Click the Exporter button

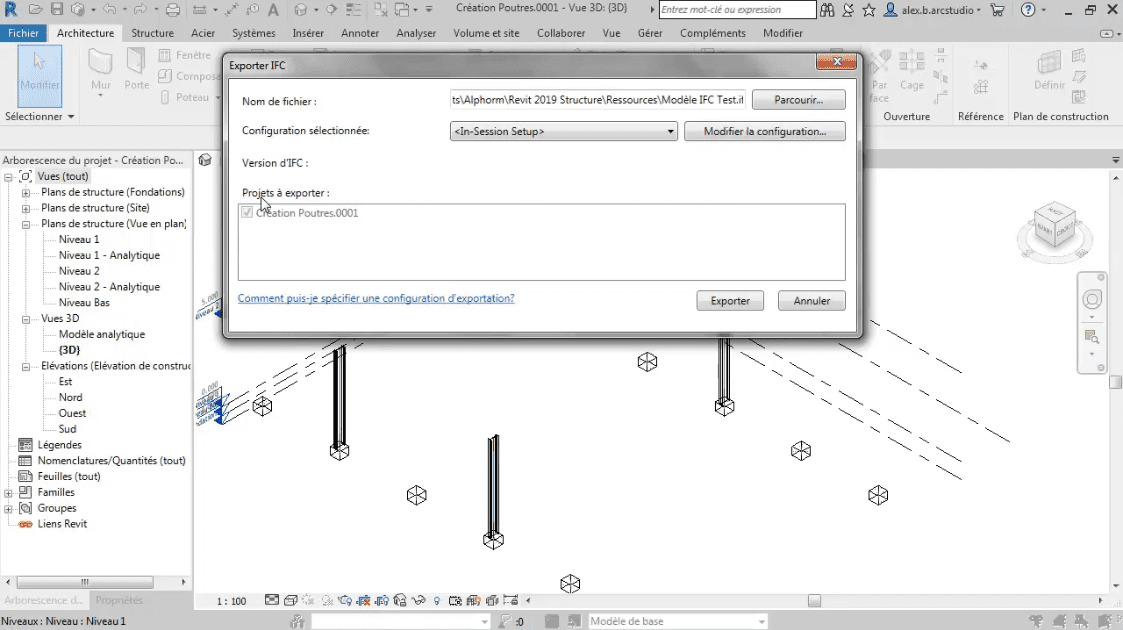point(730,301)
